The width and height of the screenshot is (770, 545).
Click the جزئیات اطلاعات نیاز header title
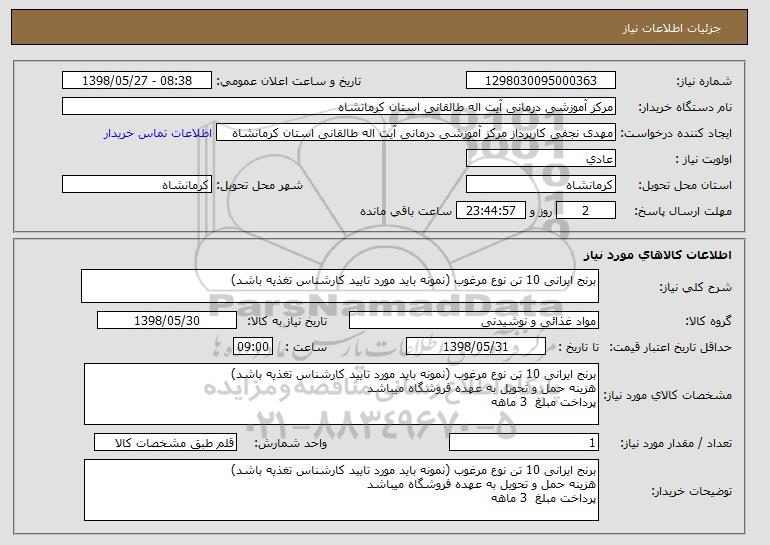pos(671,28)
